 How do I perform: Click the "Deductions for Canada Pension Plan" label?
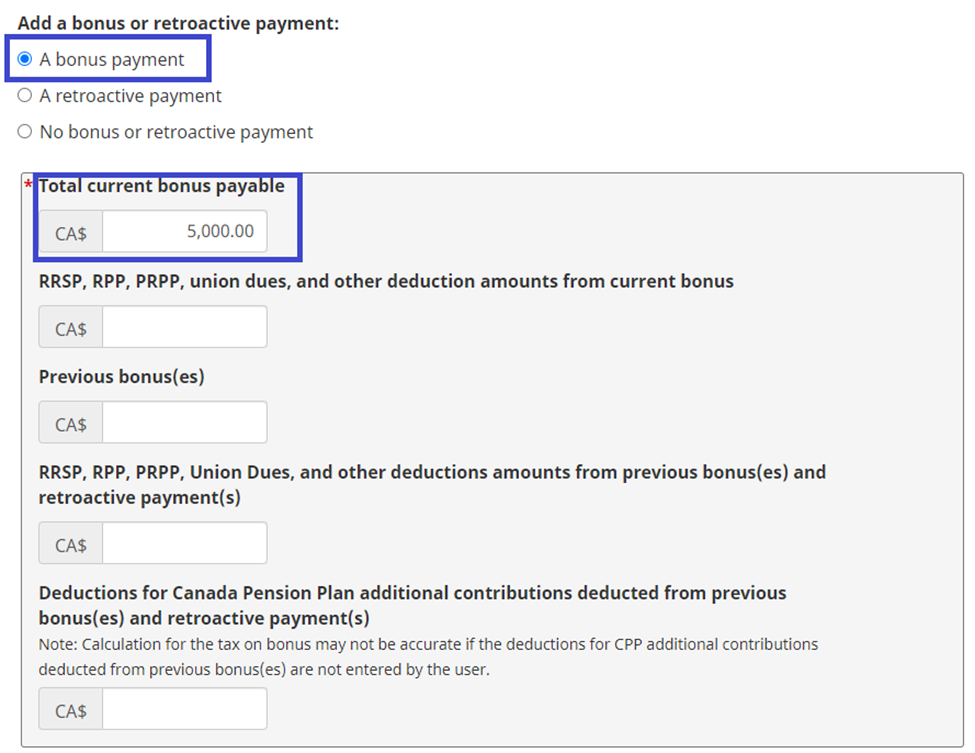(x=412, y=593)
